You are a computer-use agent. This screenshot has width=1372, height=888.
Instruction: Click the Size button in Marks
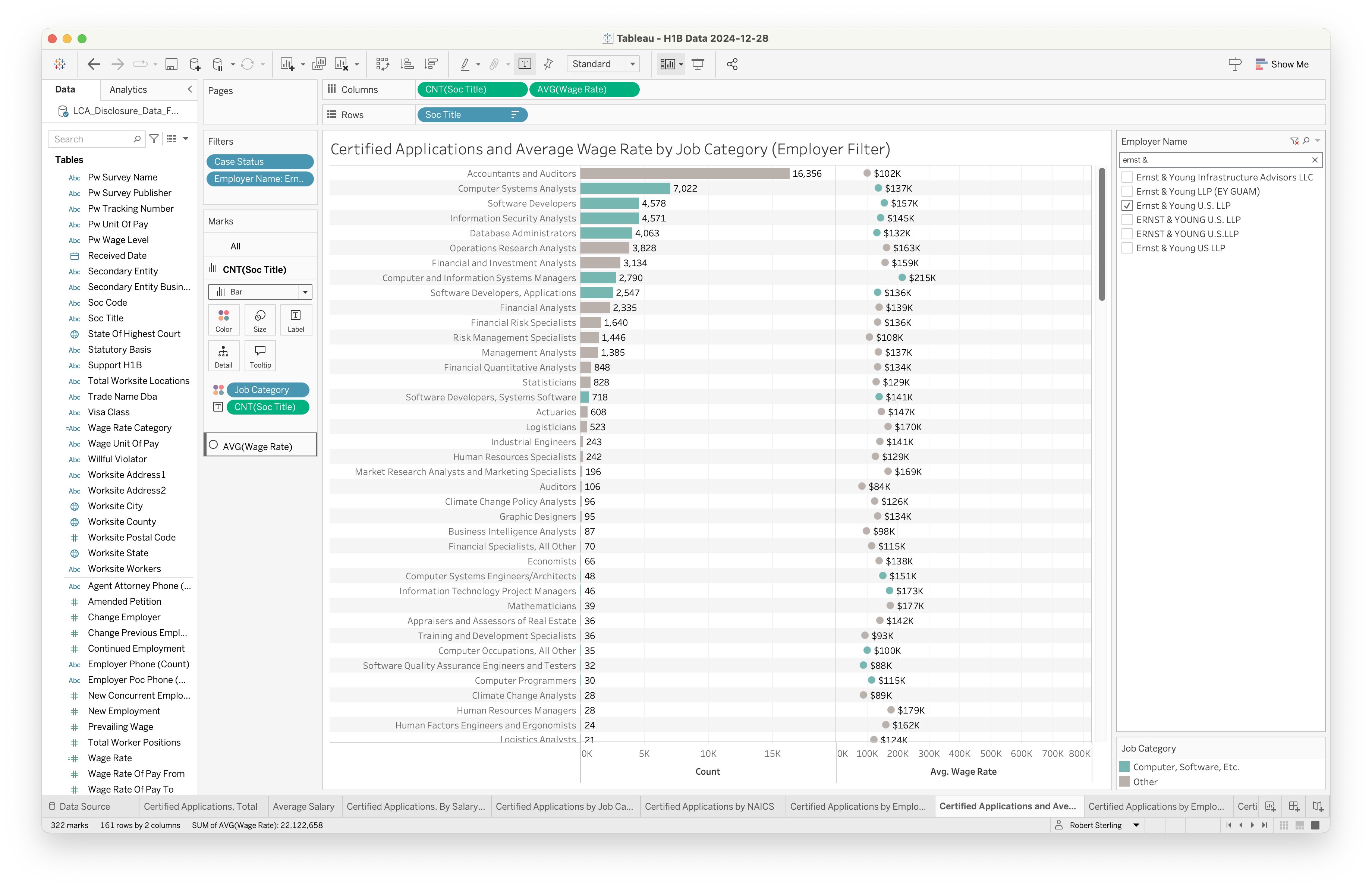(x=260, y=320)
